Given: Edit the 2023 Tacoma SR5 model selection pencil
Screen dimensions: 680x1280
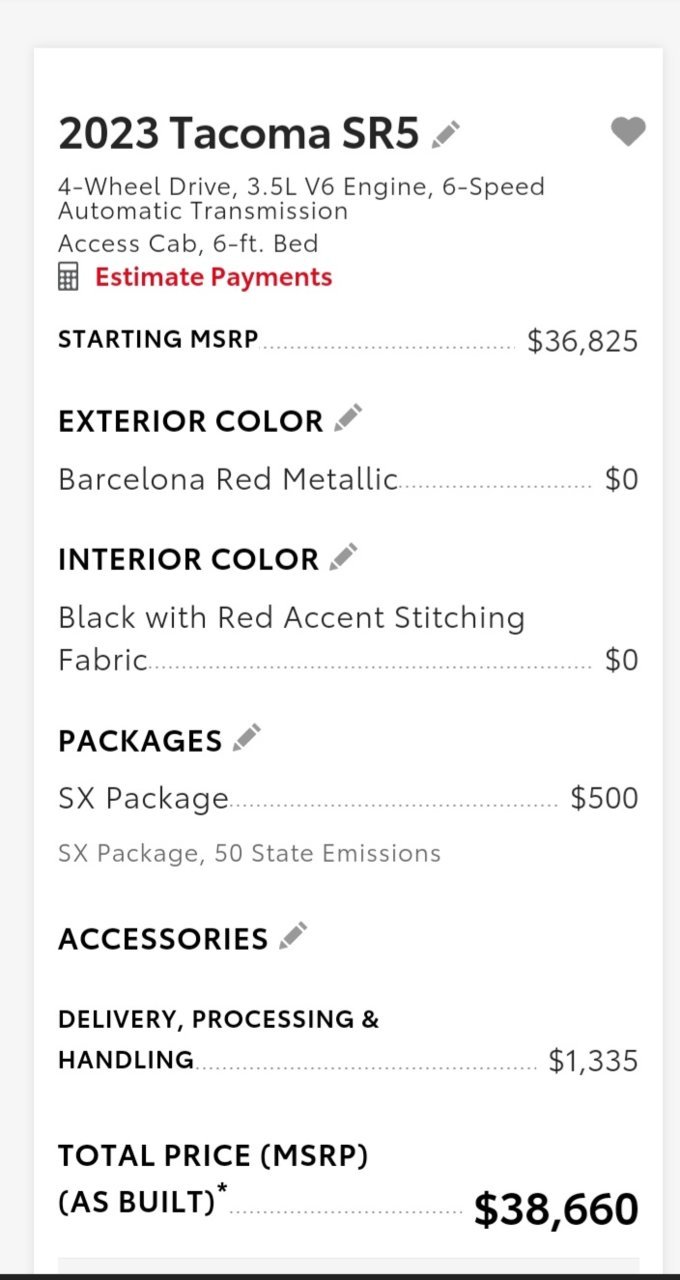Looking at the screenshot, I should (x=446, y=133).
